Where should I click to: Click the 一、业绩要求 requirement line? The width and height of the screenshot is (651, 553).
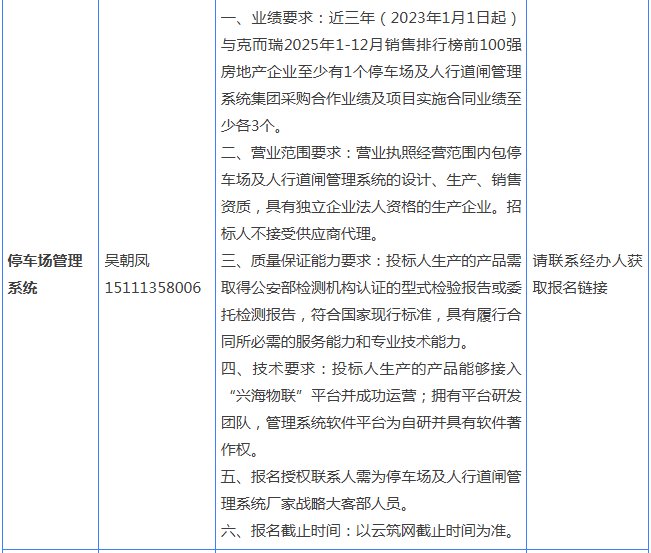[x=370, y=18]
